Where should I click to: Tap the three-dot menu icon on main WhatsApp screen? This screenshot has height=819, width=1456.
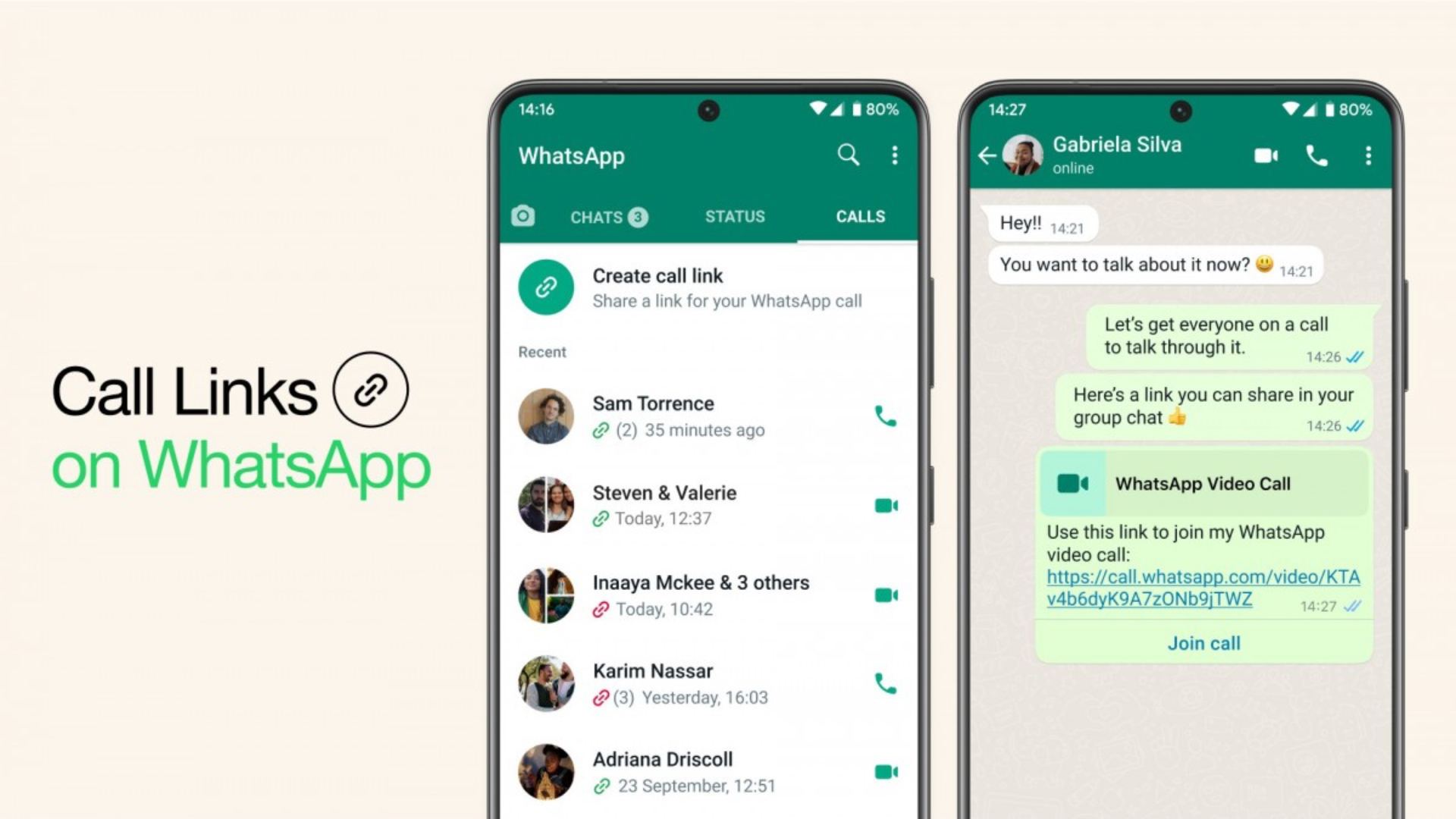893,156
